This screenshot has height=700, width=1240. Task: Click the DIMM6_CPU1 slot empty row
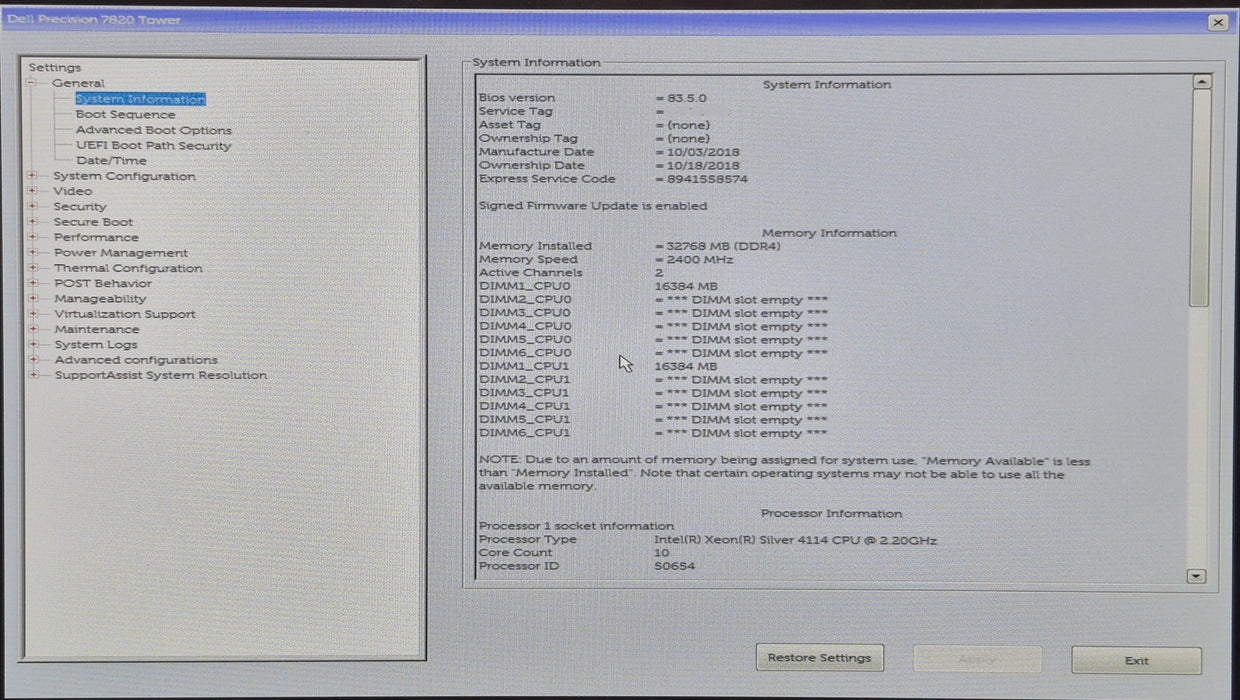coord(653,434)
